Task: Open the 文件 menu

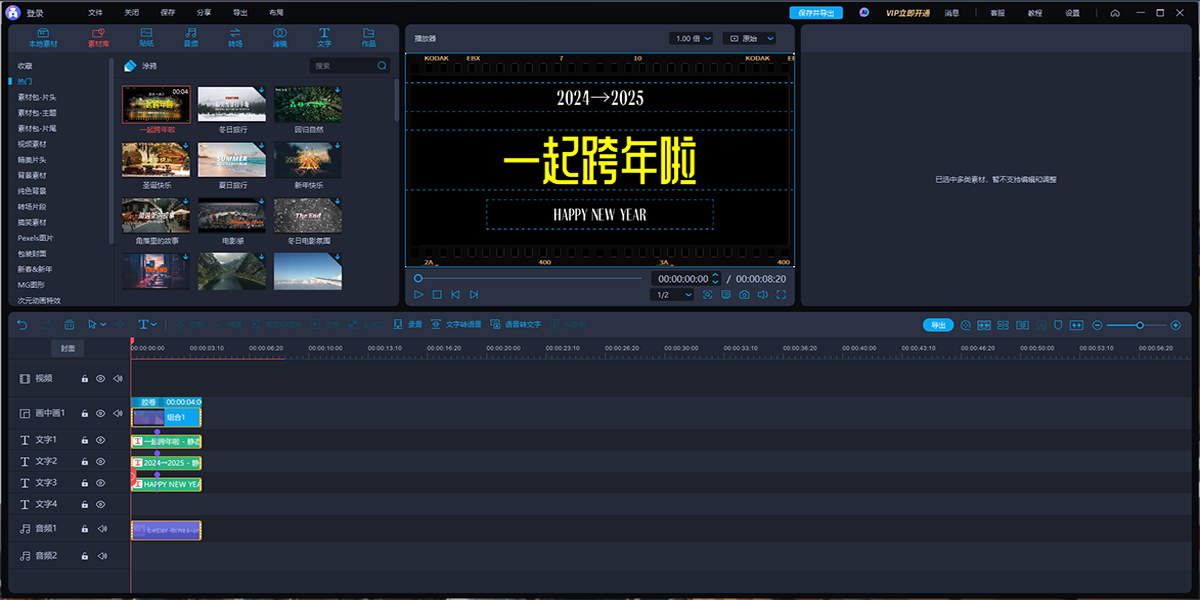Action: (x=95, y=13)
